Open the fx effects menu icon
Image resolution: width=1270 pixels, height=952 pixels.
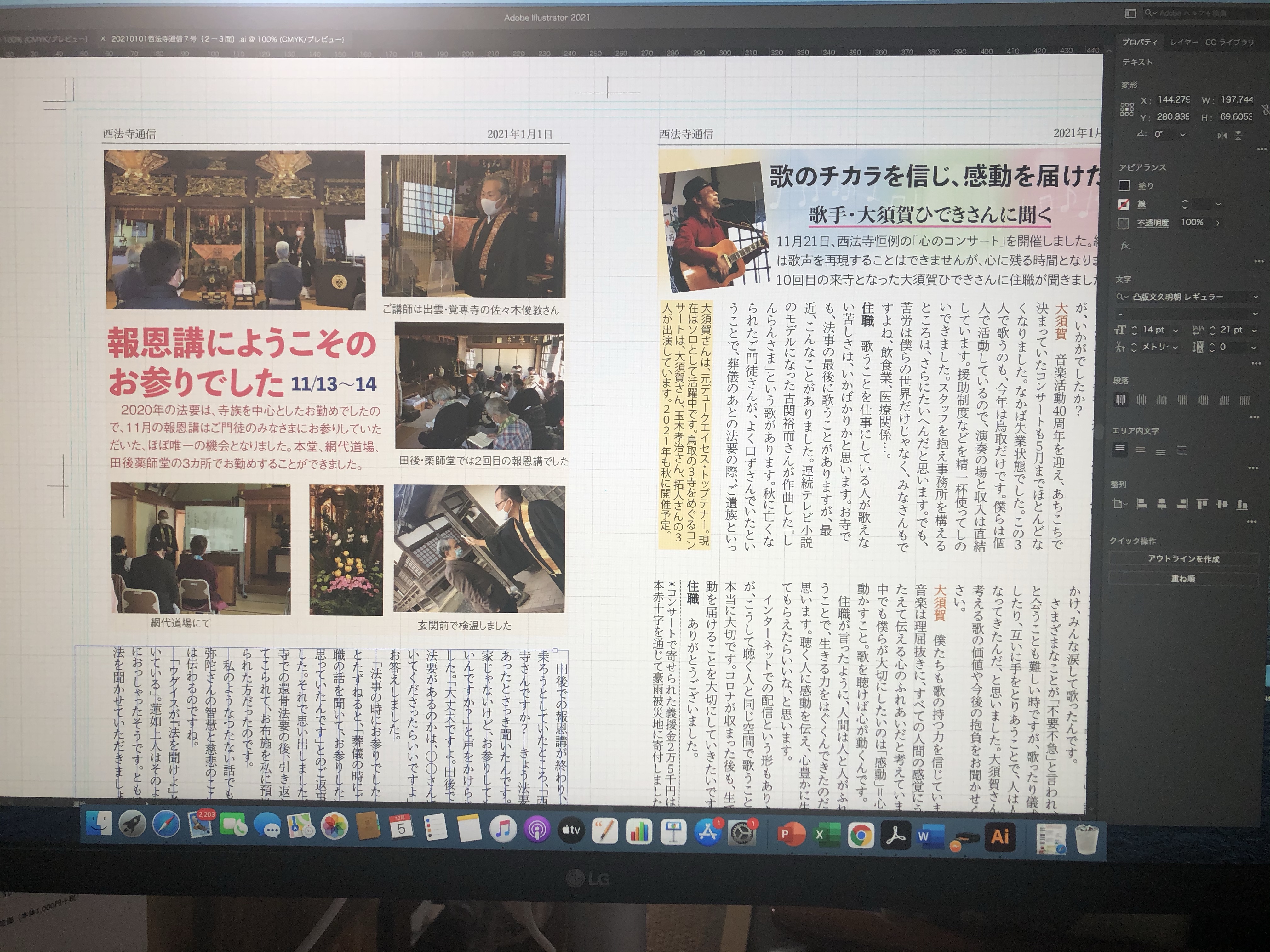pyautogui.click(x=1125, y=246)
